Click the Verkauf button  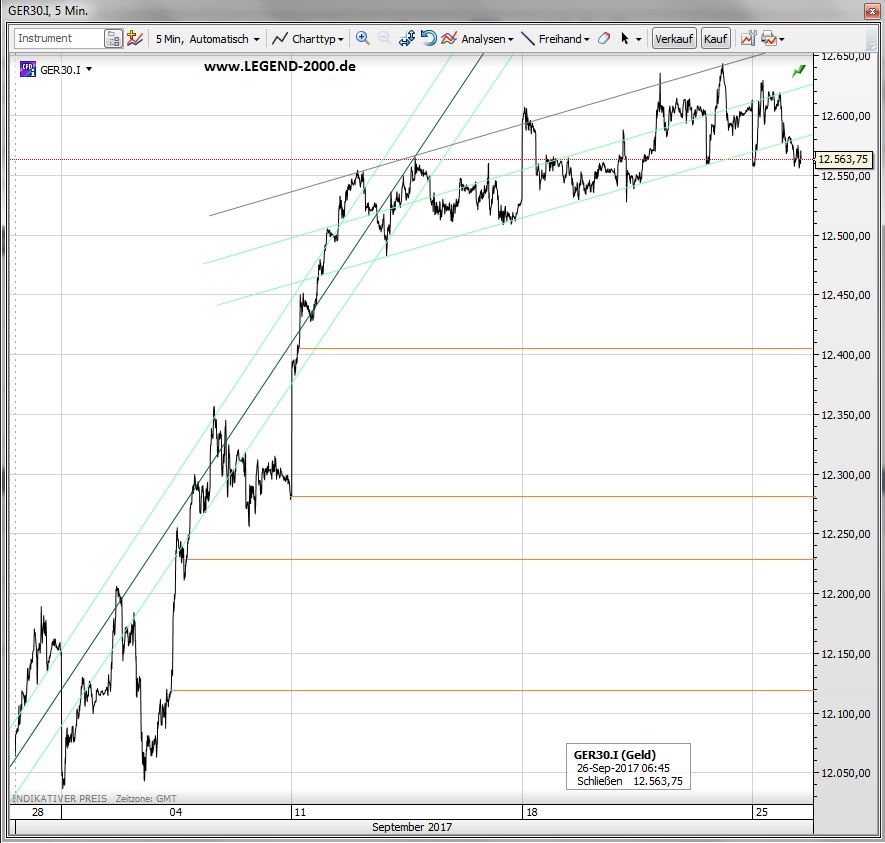coord(674,38)
